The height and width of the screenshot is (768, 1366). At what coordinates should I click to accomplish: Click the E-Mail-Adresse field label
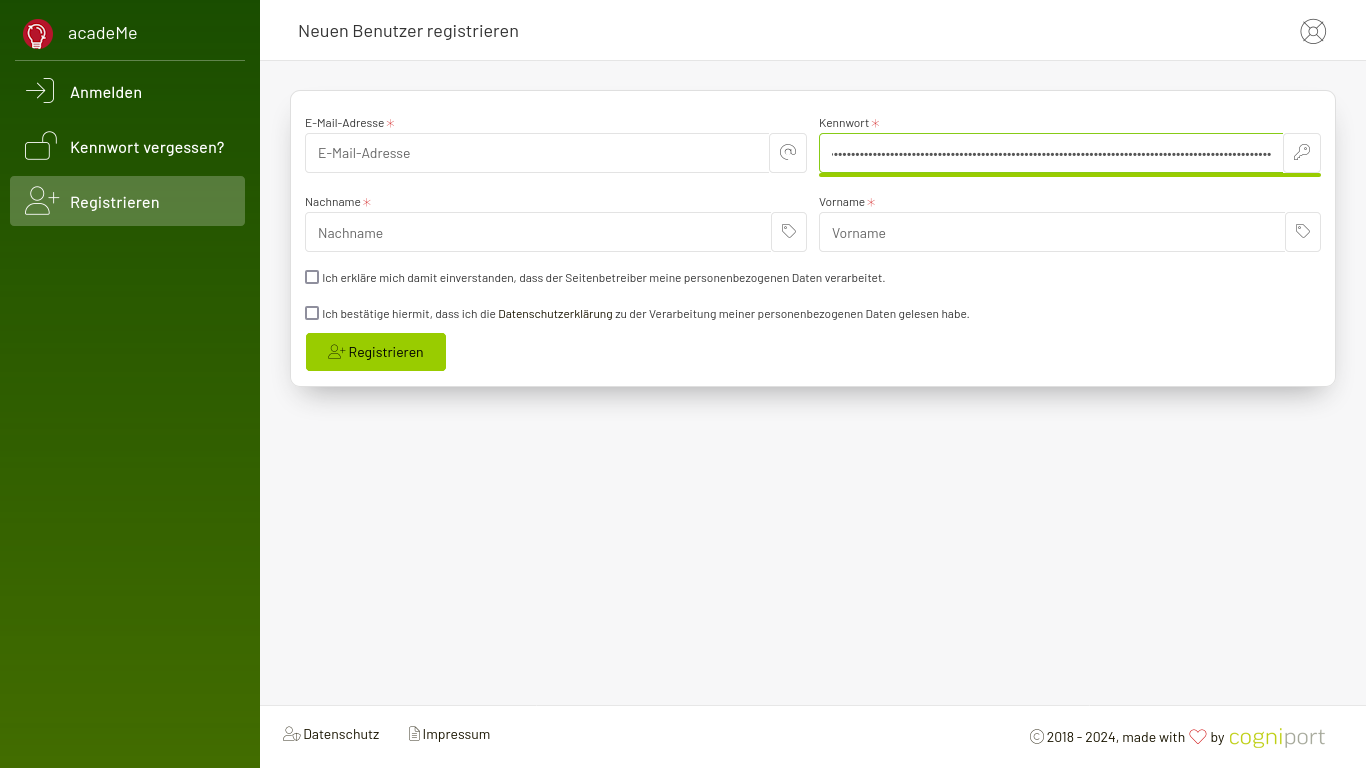click(344, 123)
